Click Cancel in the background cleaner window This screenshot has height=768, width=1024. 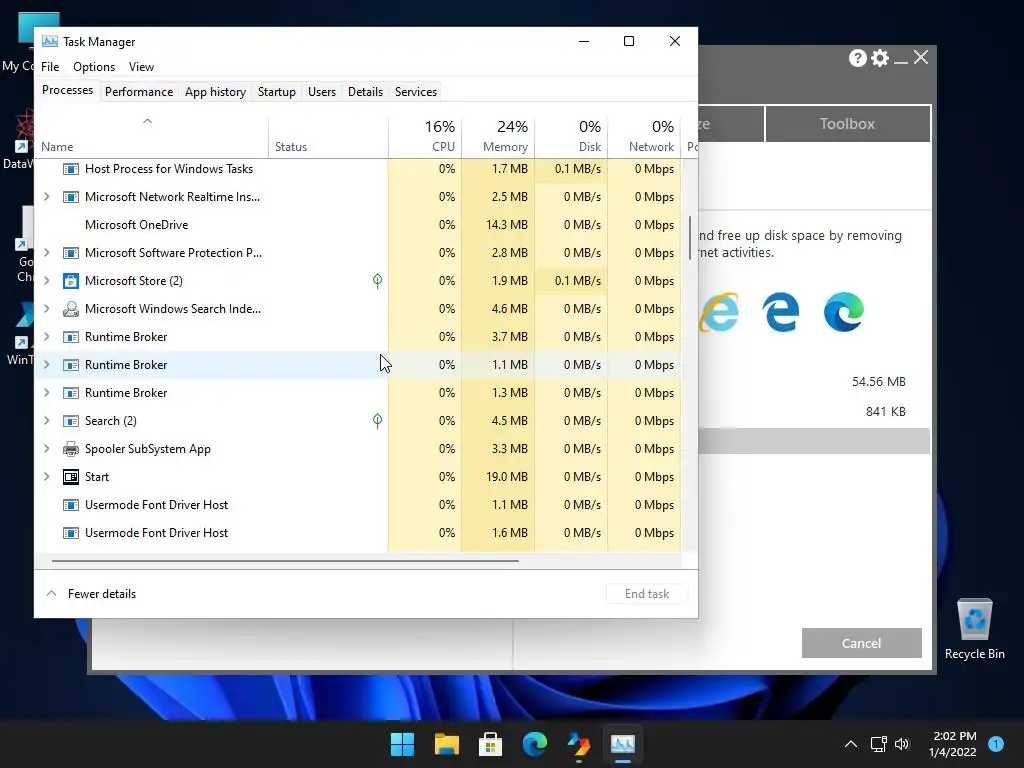point(861,643)
